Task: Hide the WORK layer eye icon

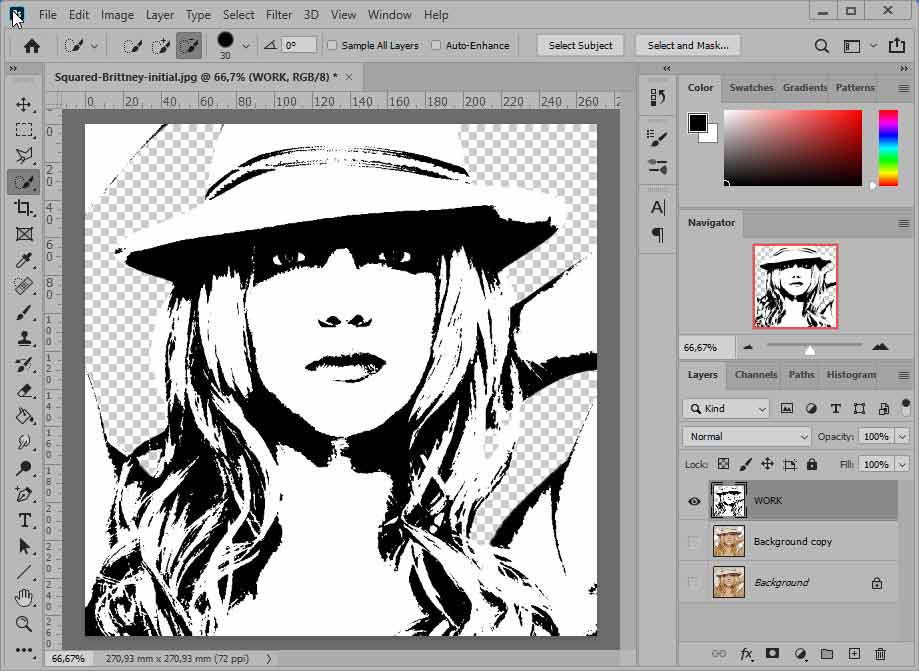Action: pos(694,501)
